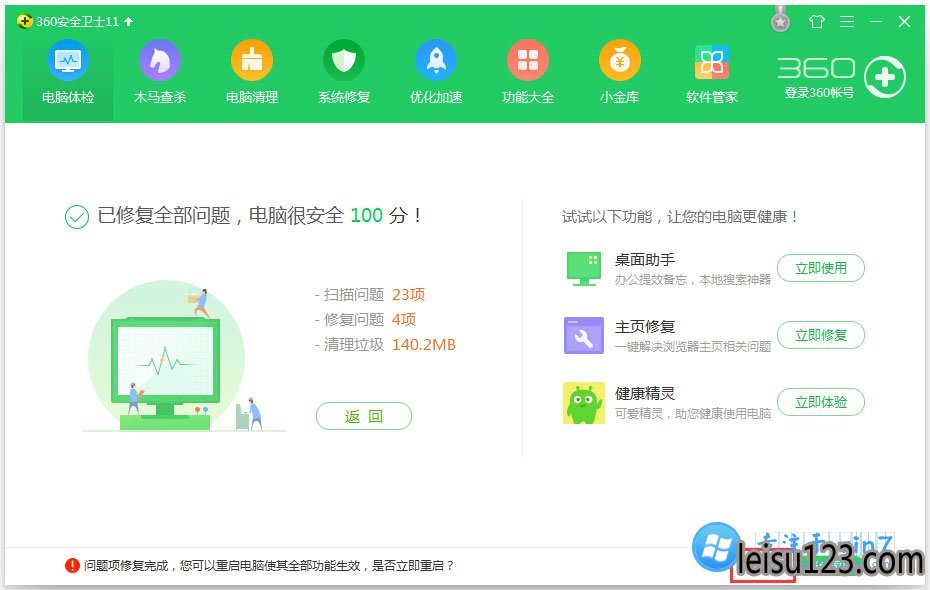Click the 主页修复 title text
Image resolution: width=930 pixels, height=590 pixels.
click(645, 327)
